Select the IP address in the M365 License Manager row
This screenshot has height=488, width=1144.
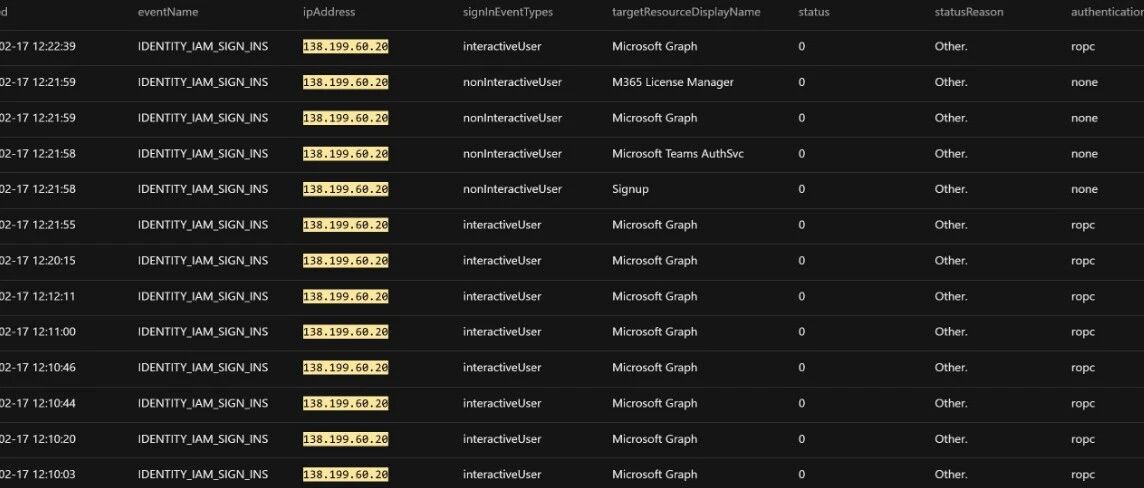click(x=345, y=82)
